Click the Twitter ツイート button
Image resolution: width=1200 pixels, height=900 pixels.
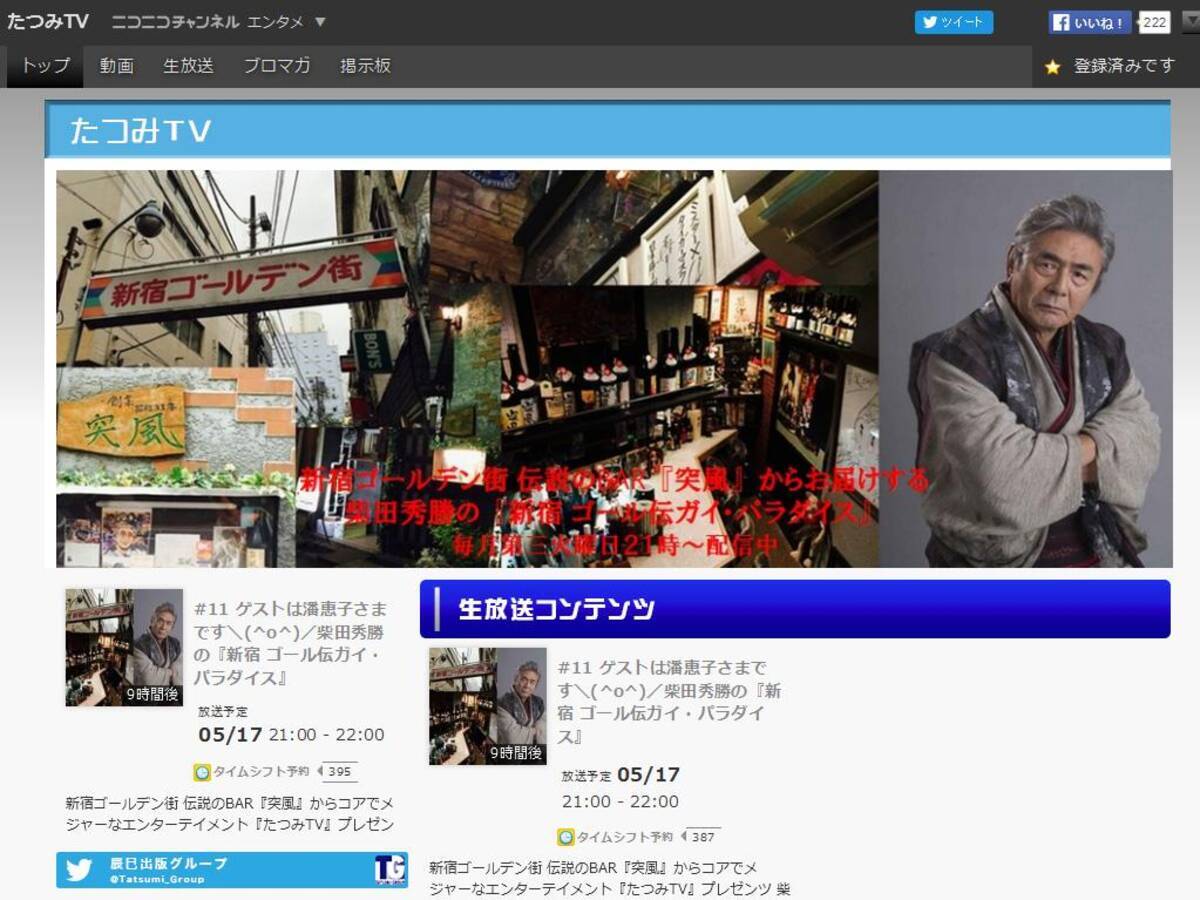click(x=953, y=22)
